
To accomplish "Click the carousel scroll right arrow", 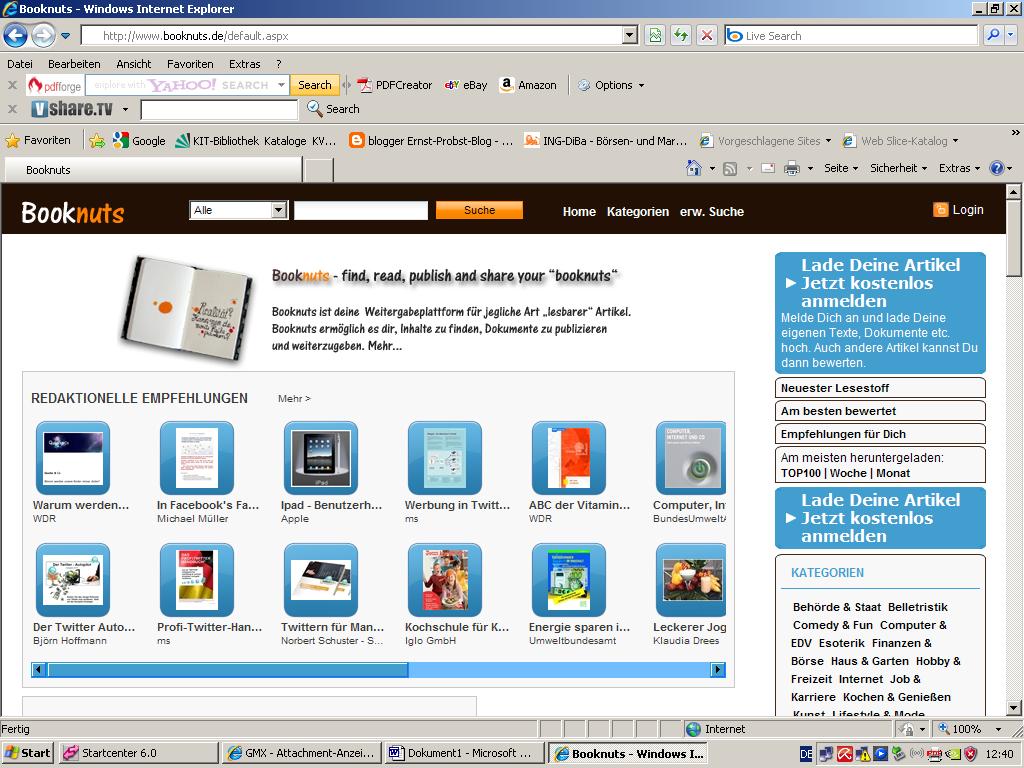I will [x=718, y=669].
